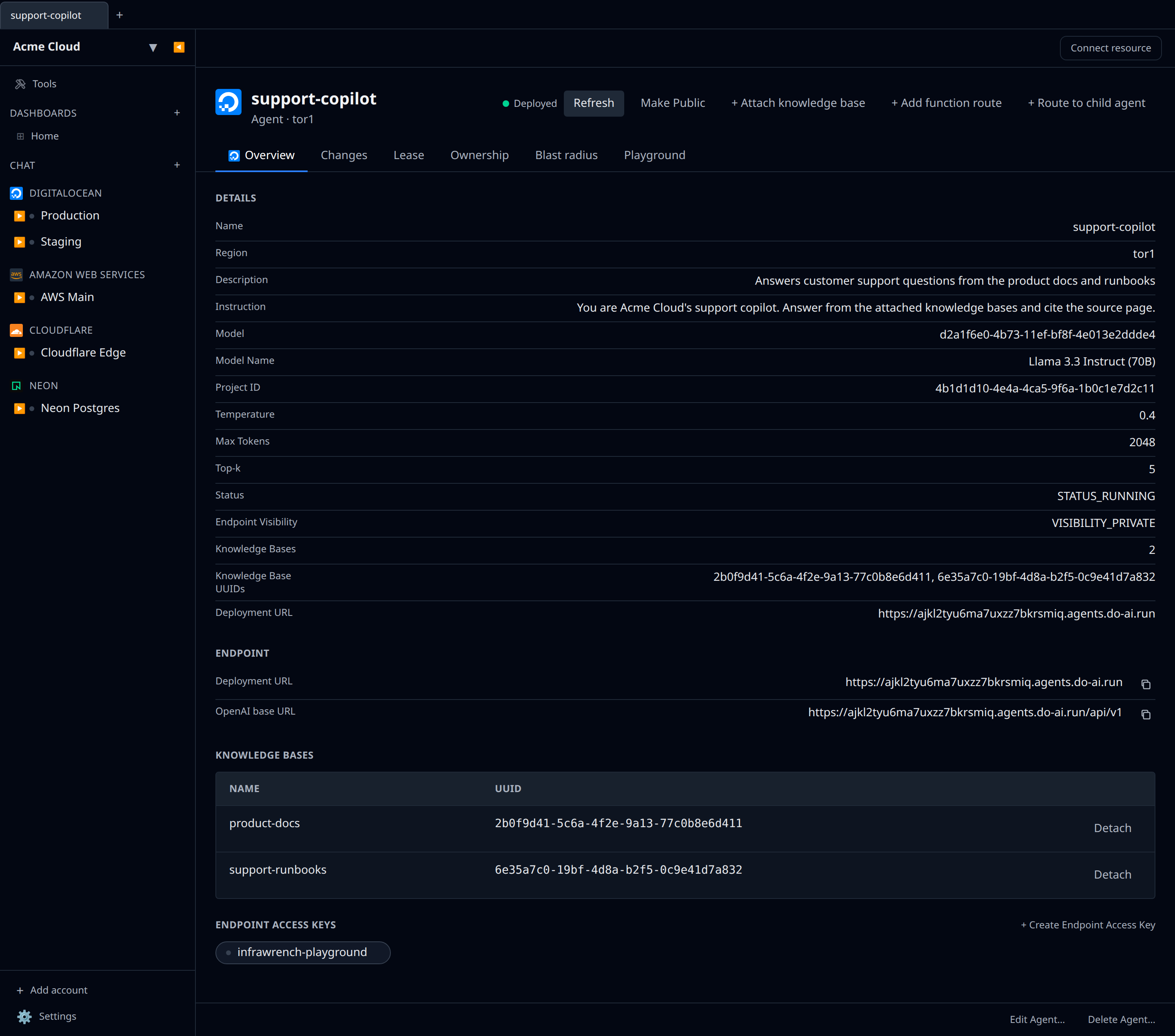This screenshot has width=1175, height=1036.
Task: Open a new tab with plus button
Action: (x=120, y=15)
